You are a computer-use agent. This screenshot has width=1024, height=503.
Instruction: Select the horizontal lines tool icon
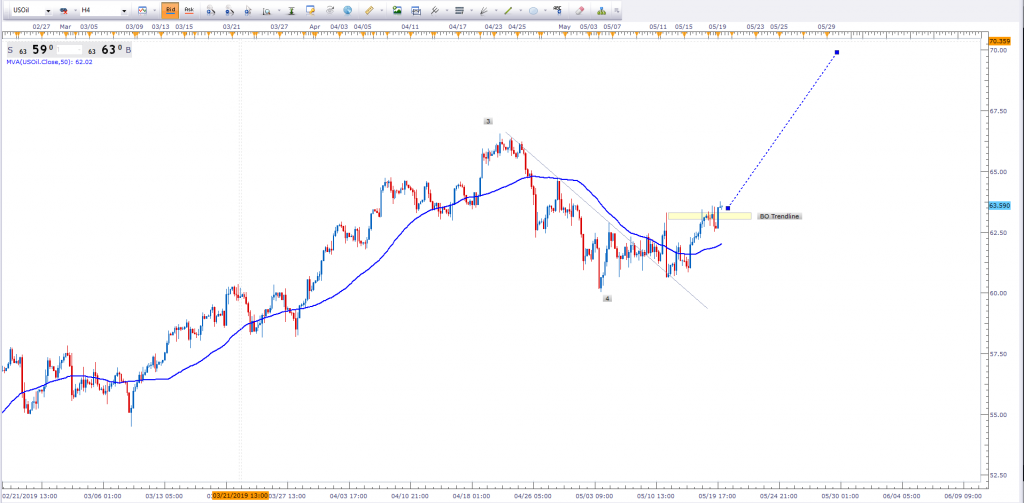(459, 9)
